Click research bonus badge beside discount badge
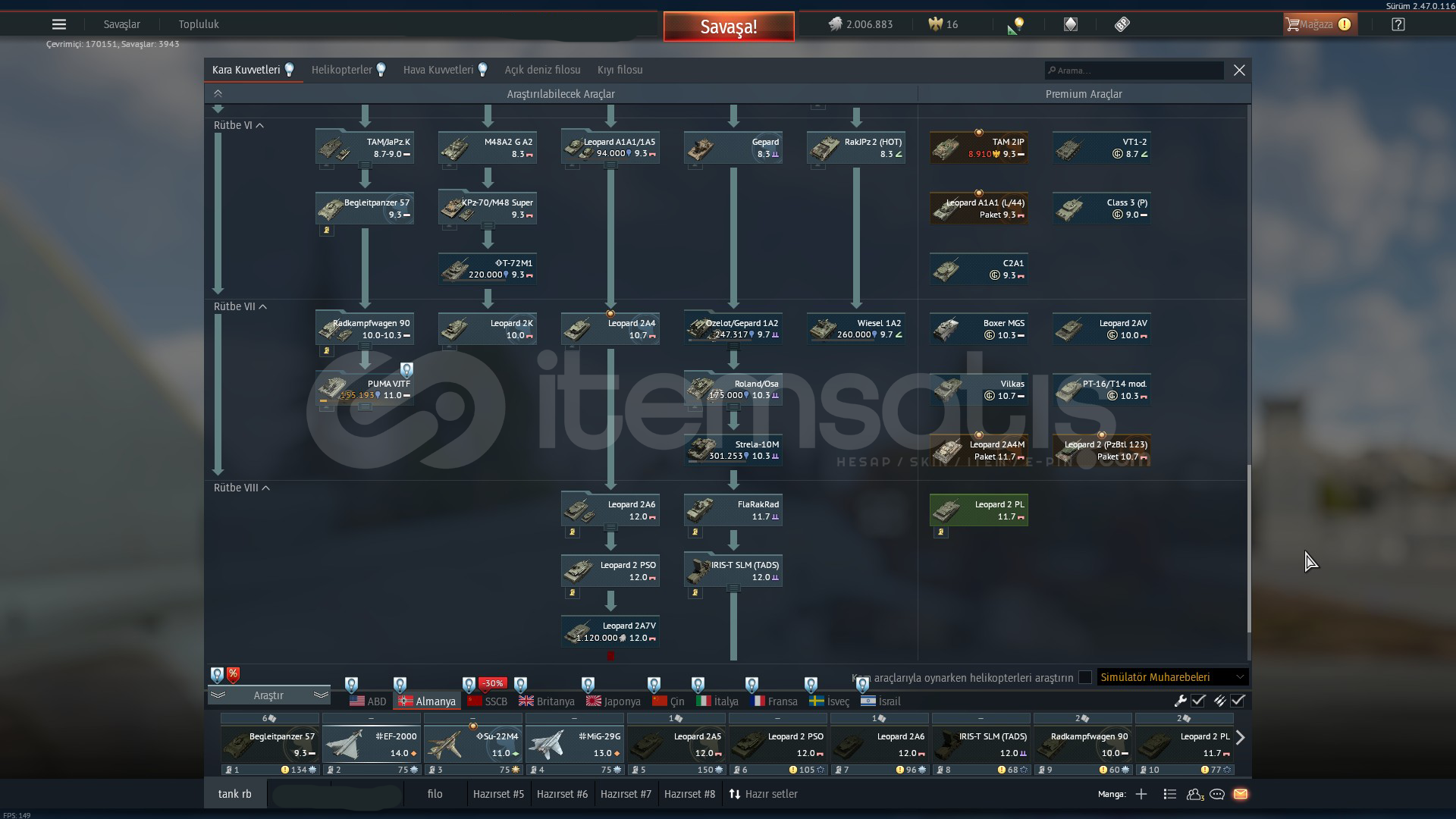 217,675
